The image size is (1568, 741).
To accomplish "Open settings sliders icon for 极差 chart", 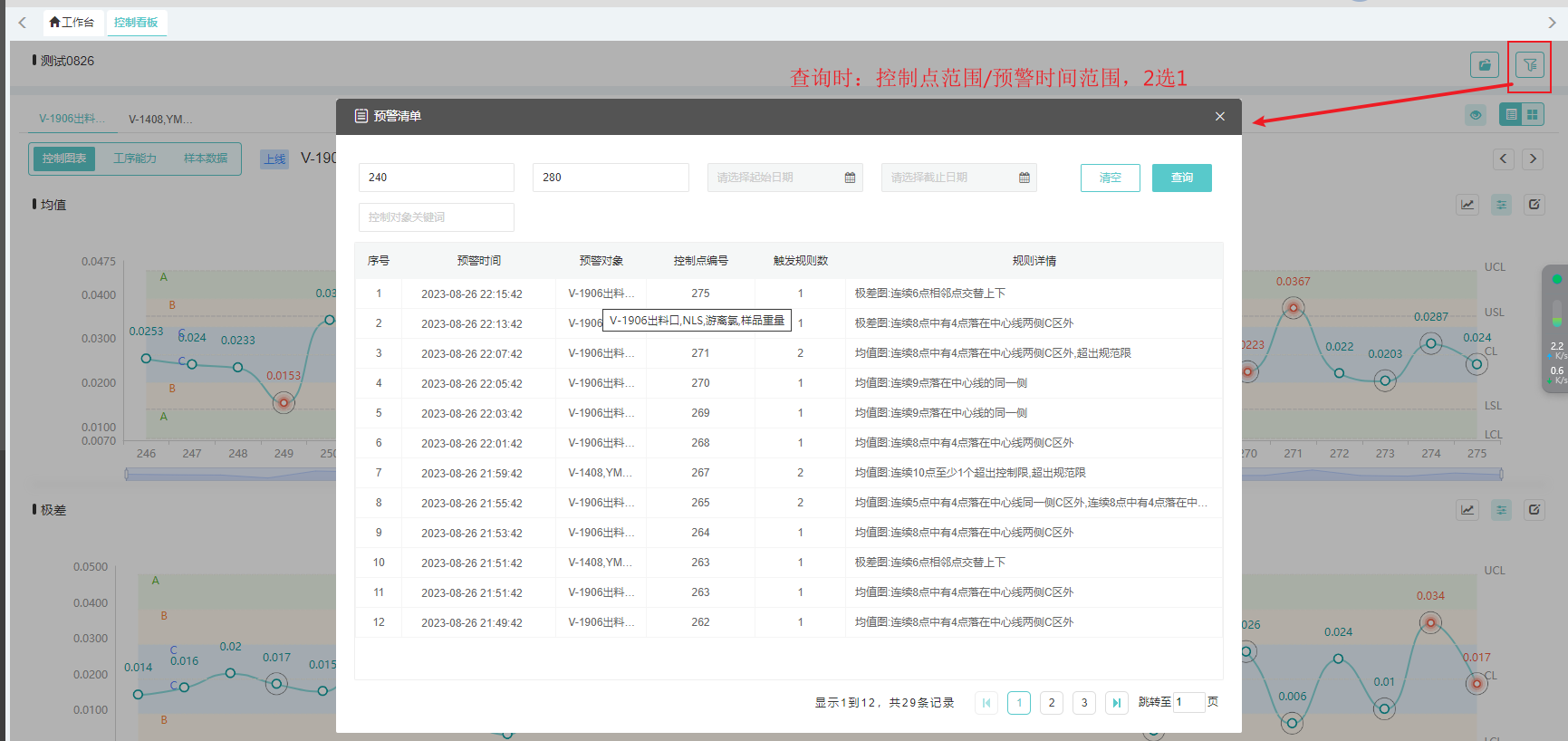I will 1502,509.
